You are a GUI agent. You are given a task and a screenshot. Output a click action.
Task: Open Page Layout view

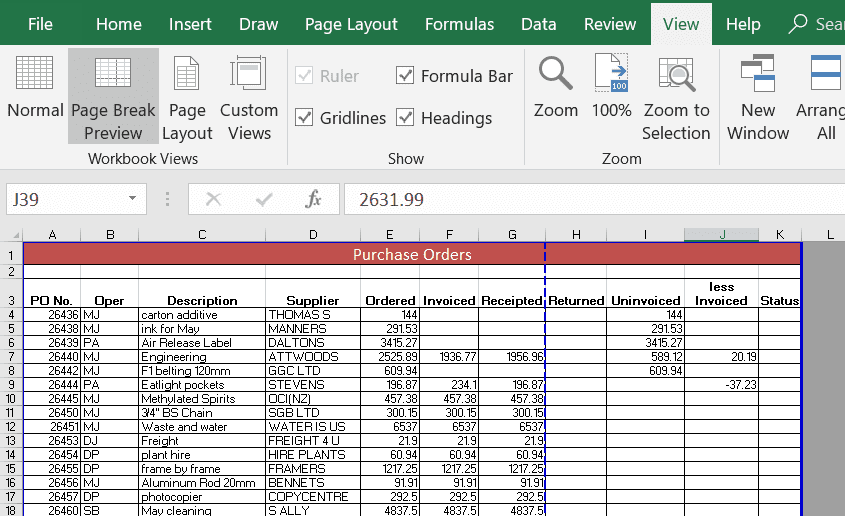(x=187, y=99)
